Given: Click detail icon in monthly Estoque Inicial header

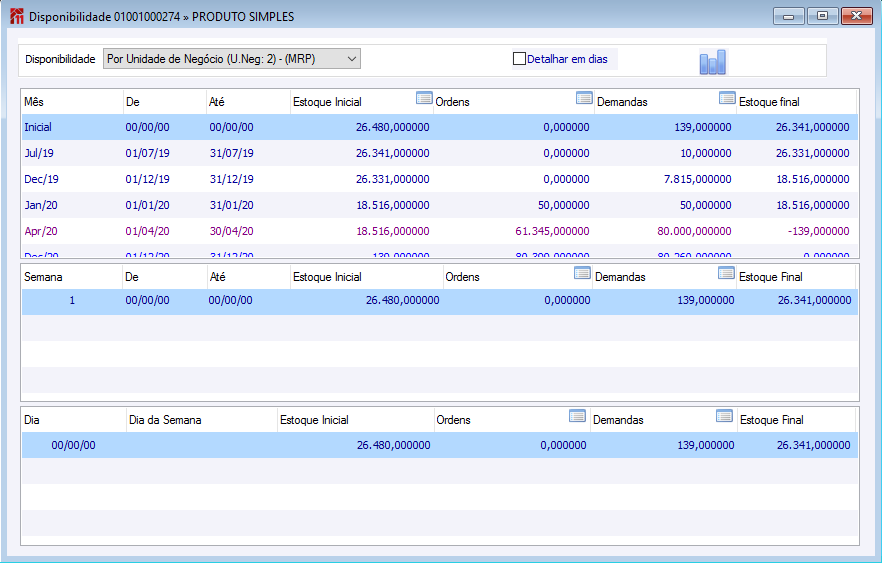Looking at the screenshot, I should 424,98.
